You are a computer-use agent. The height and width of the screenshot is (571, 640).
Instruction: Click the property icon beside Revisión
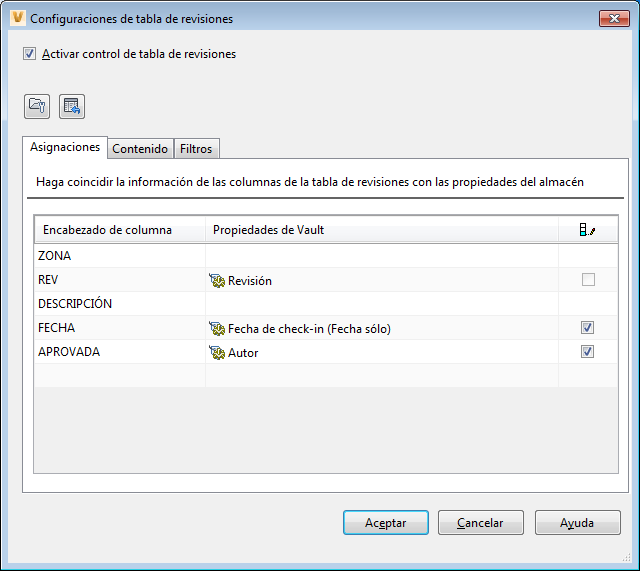216,280
